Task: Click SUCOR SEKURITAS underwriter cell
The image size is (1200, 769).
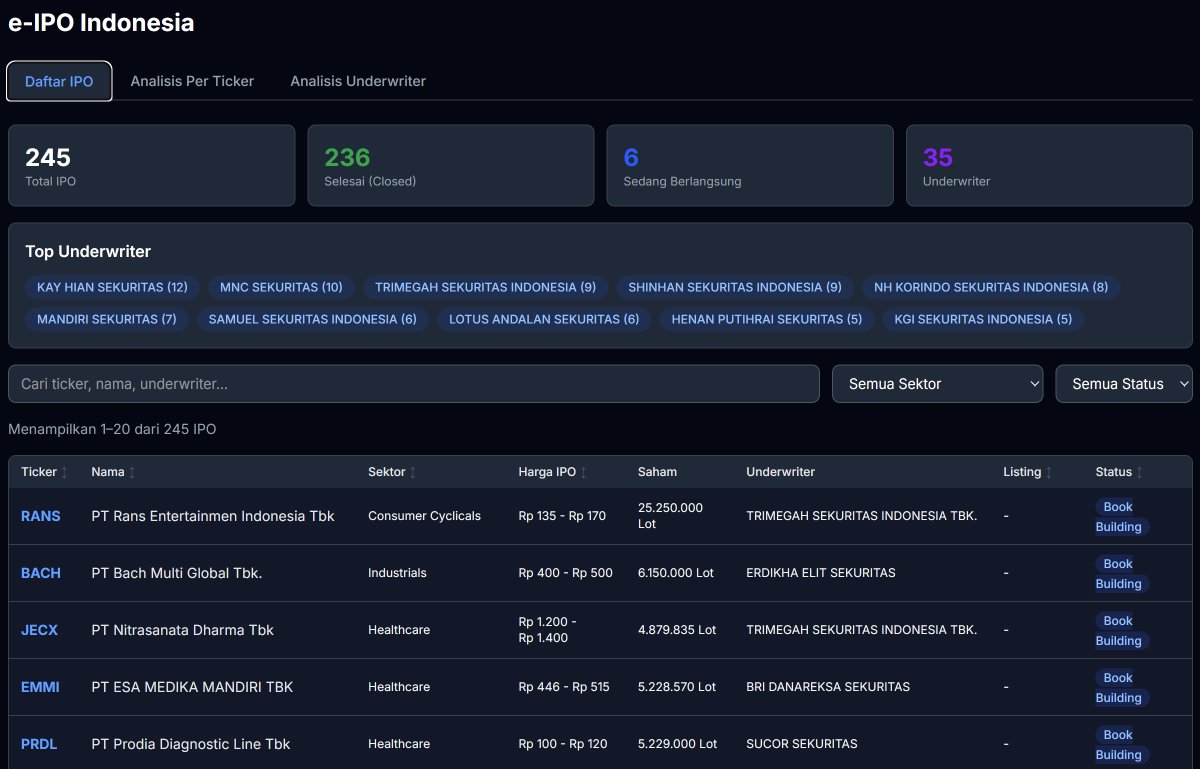Action: 802,744
